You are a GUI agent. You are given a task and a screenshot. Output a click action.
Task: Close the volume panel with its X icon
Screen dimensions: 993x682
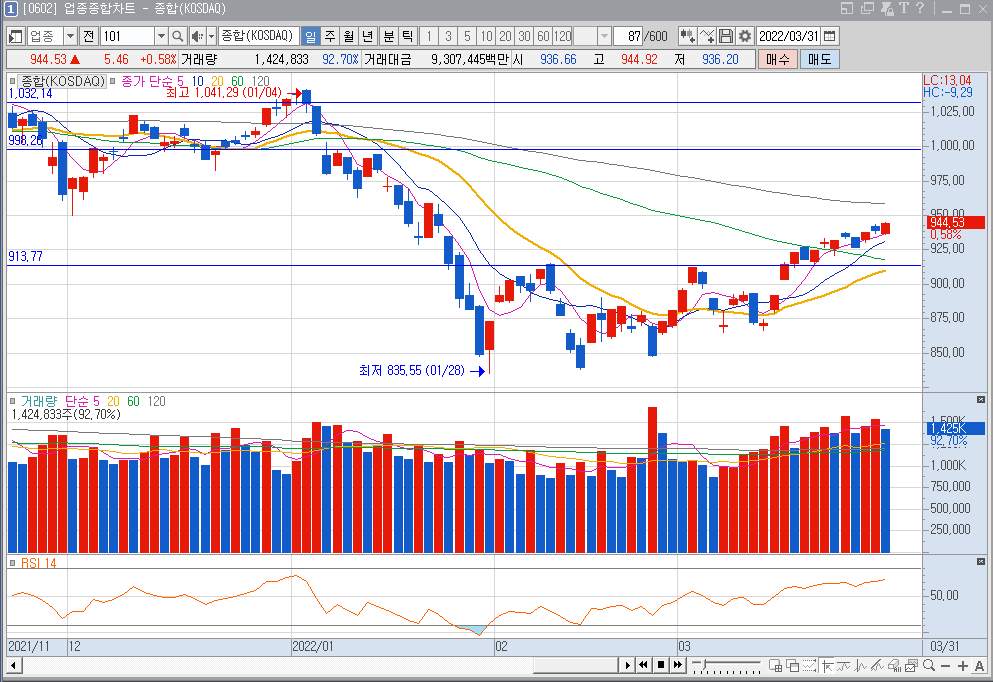980,400
